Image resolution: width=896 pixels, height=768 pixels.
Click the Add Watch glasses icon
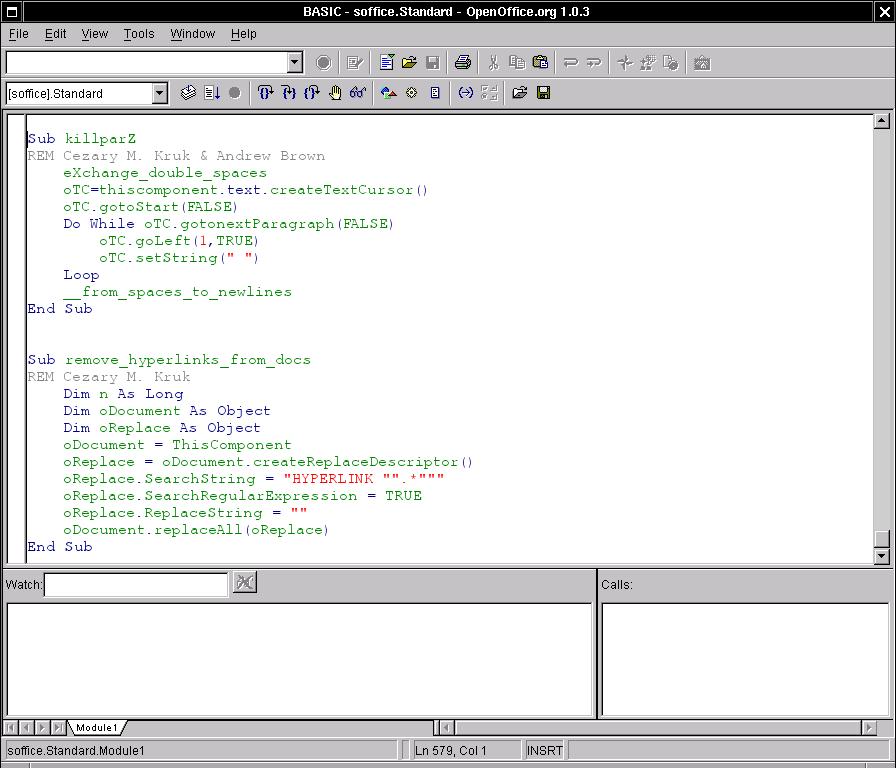357,93
